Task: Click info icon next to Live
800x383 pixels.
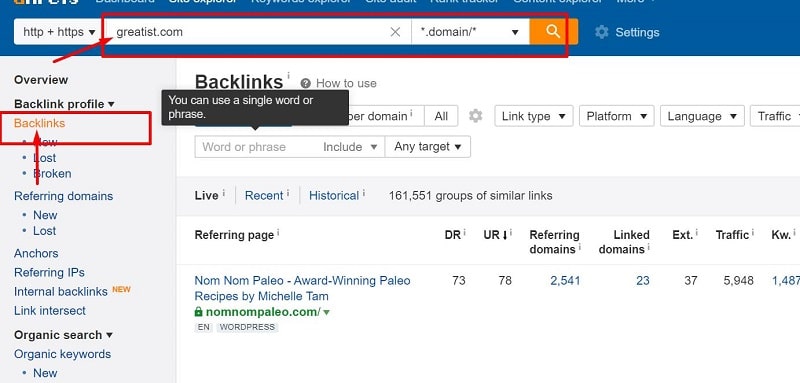Action: coord(223,192)
